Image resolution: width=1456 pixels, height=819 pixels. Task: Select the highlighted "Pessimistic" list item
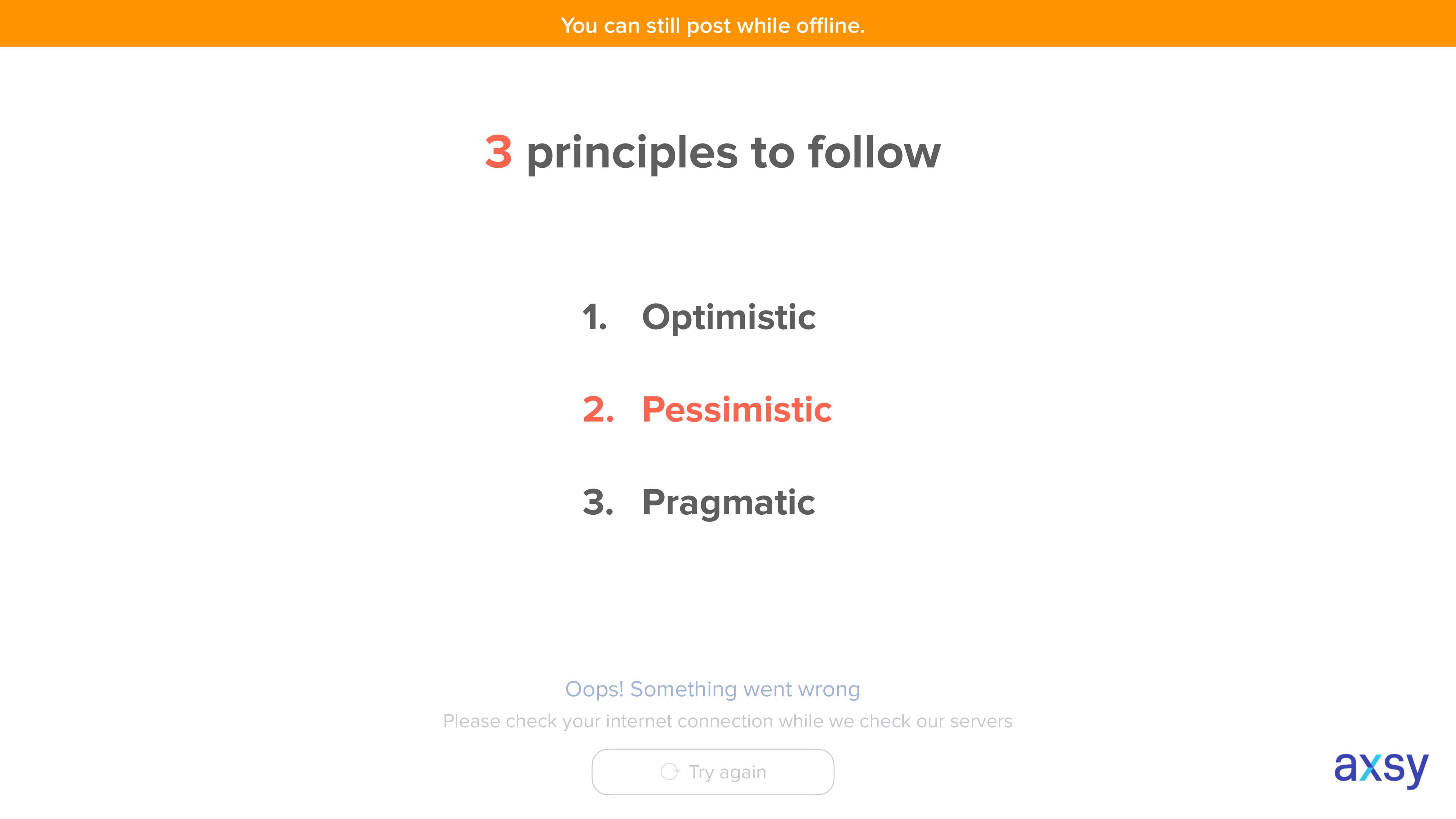737,409
